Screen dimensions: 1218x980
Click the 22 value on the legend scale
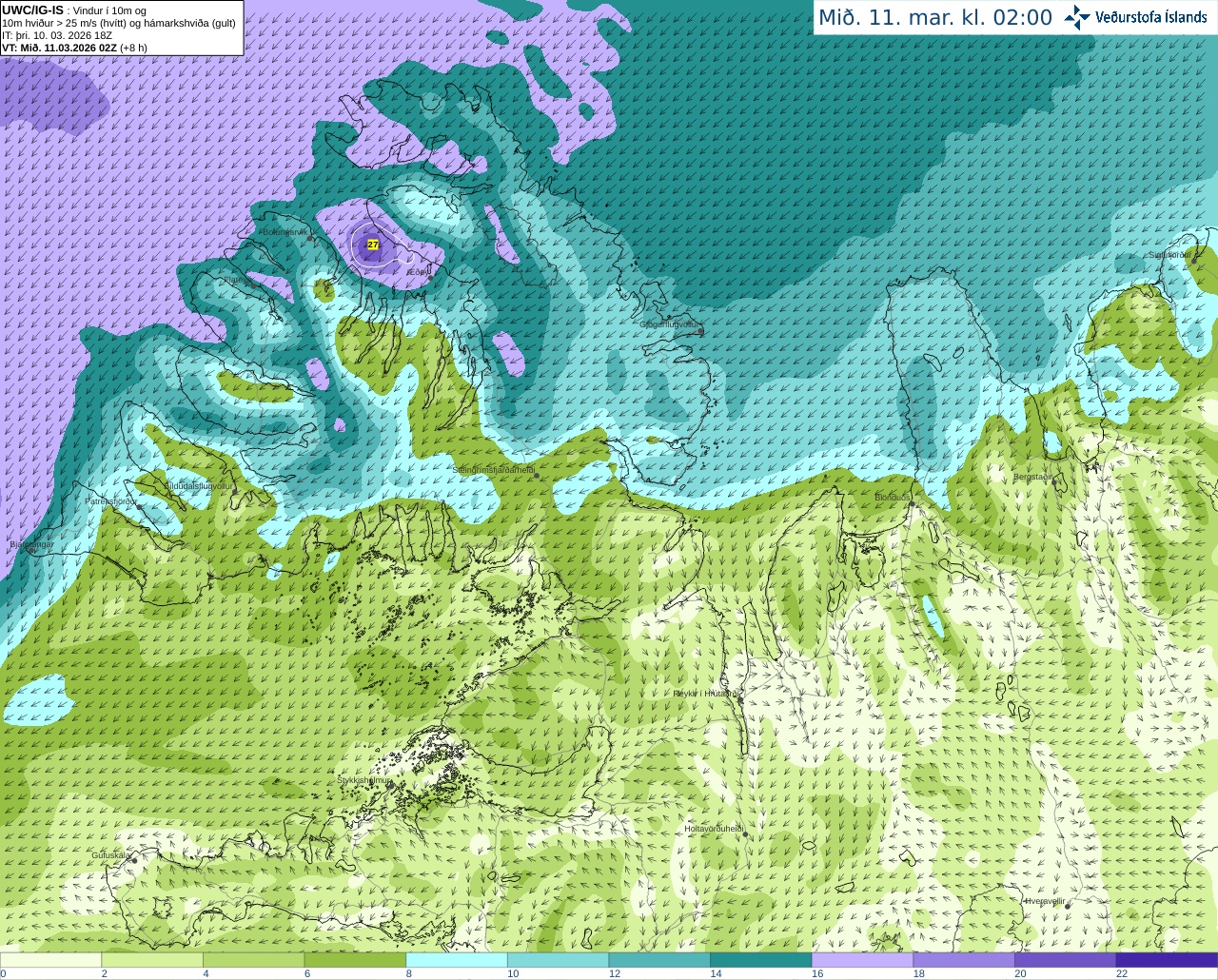tap(1122, 973)
